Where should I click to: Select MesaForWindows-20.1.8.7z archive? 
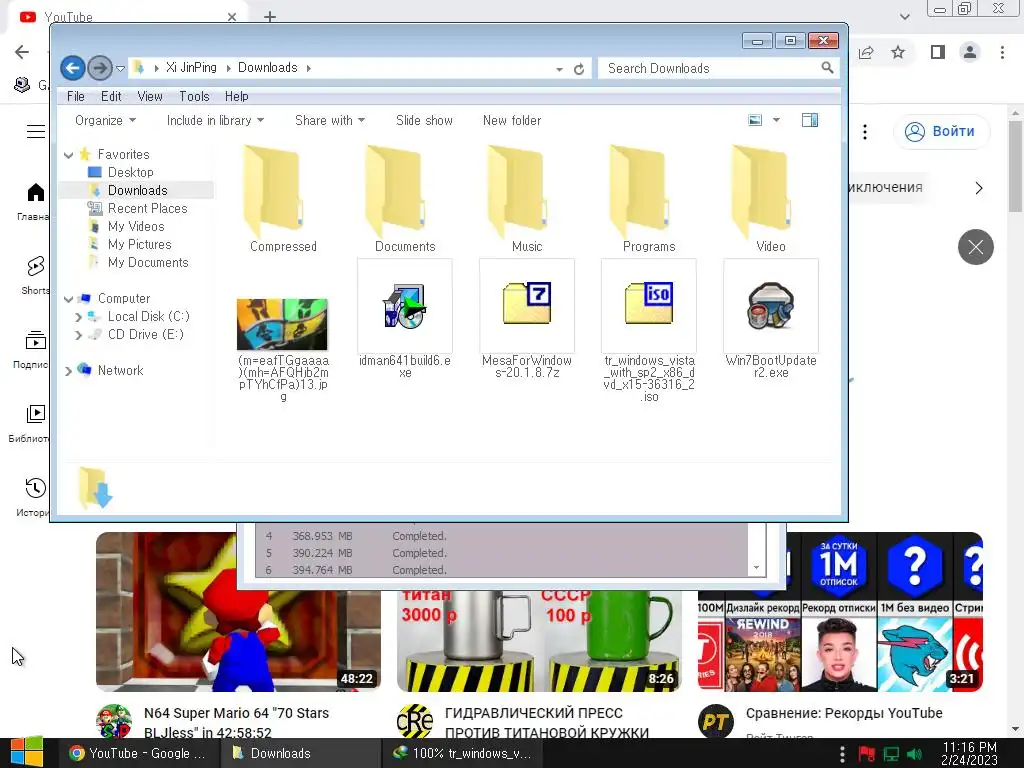tap(527, 319)
